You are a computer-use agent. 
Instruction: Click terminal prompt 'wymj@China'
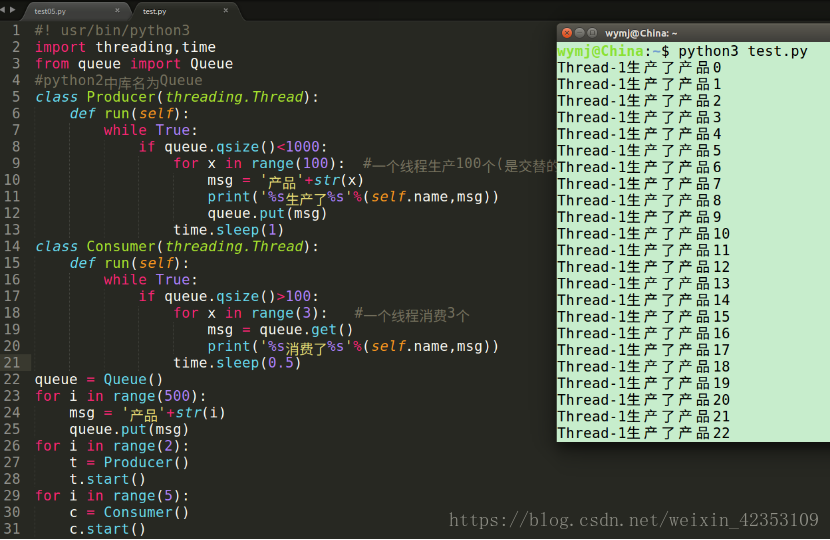pyautogui.click(x=601, y=51)
